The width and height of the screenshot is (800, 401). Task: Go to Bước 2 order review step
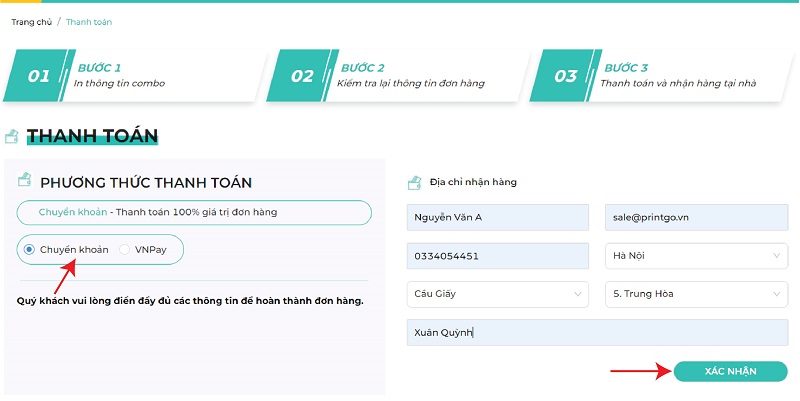pos(412,76)
